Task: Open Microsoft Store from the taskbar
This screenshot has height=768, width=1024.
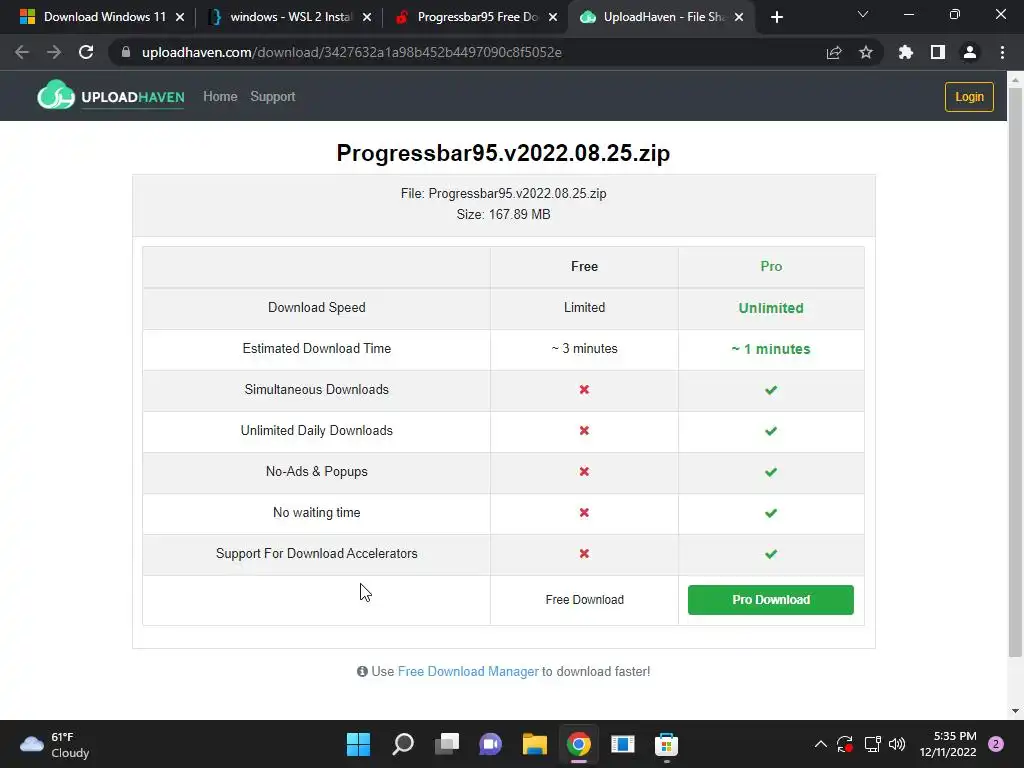Action: coord(666,744)
